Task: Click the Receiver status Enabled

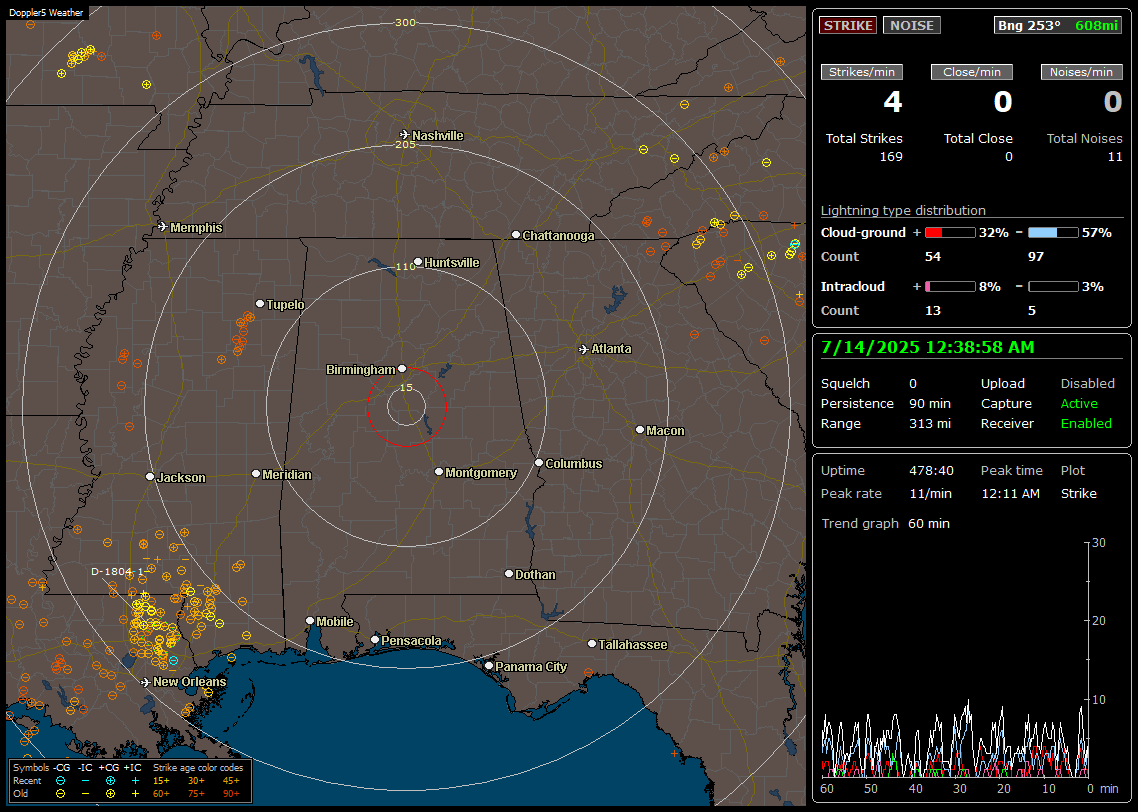Action: pyautogui.click(x=1086, y=424)
